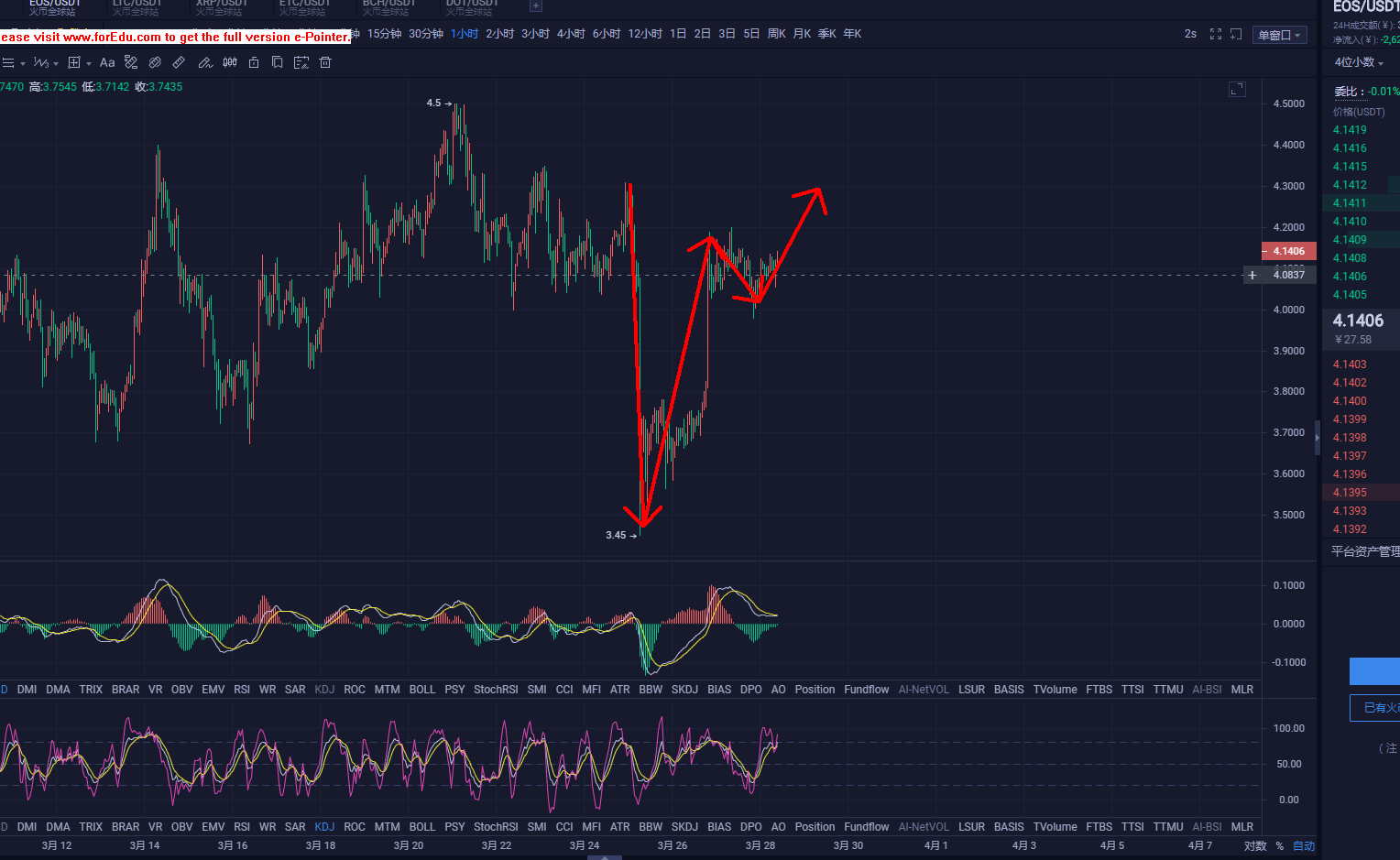
Task: Enable TVolume in the upper indicator row
Action: [x=1055, y=690]
